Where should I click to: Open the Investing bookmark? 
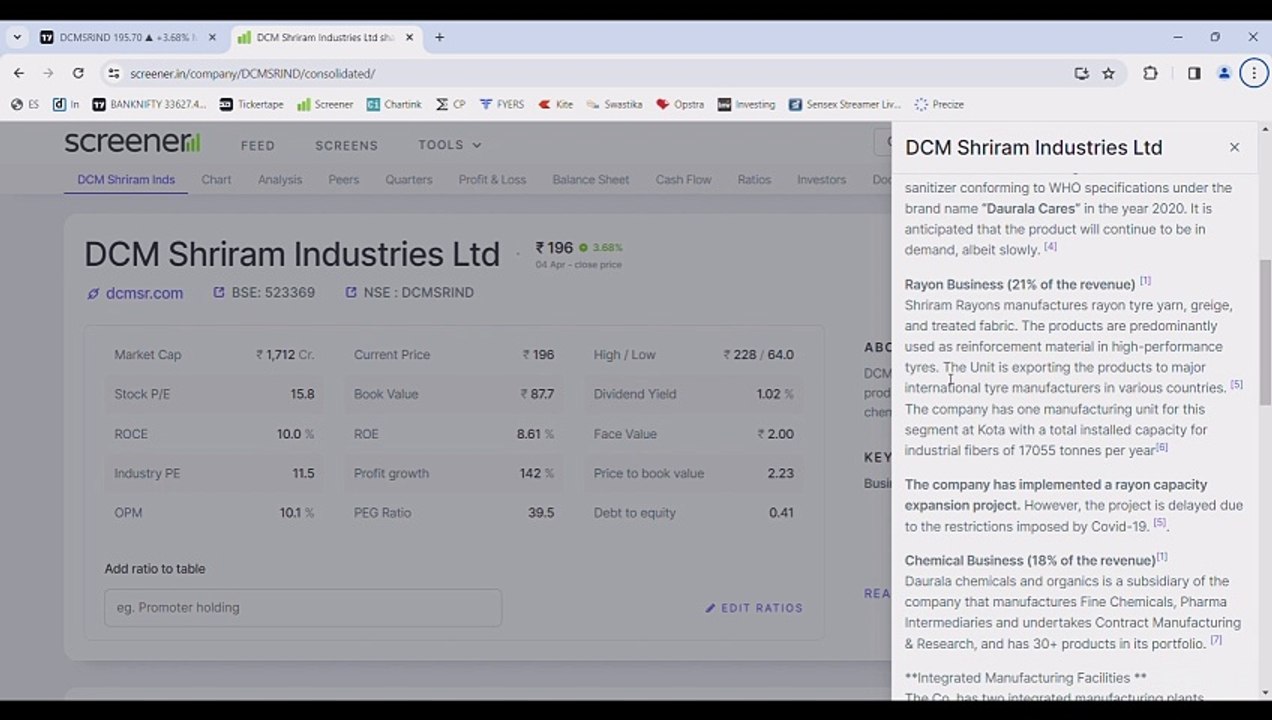[x=746, y=104]
